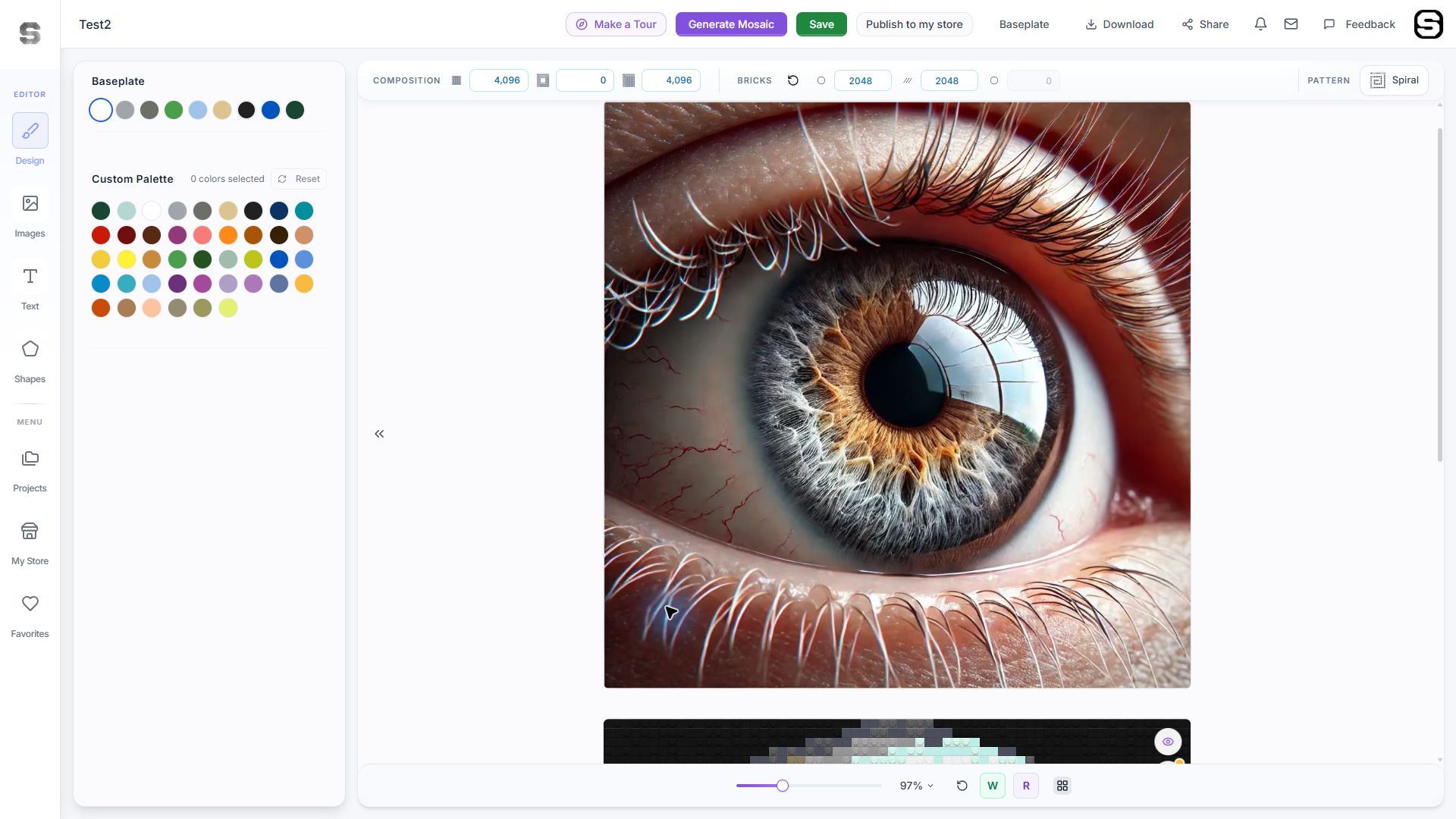Click the eye image on canvas
The image size is (1456, 819).
(x=897, y=395)
